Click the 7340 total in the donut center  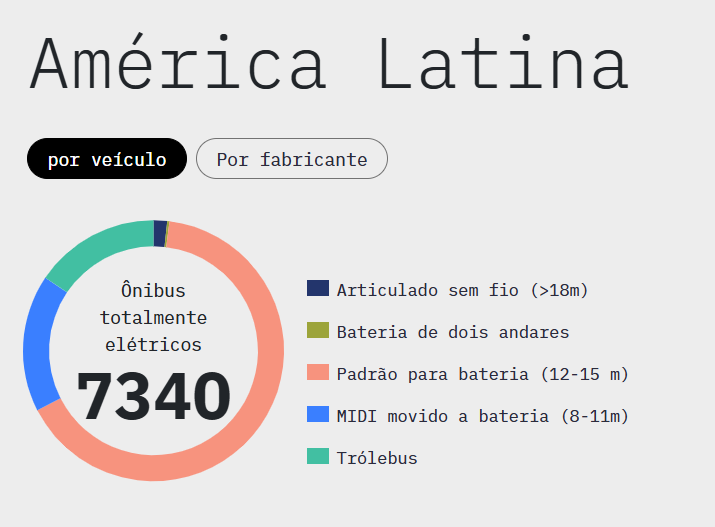point(154,397)
